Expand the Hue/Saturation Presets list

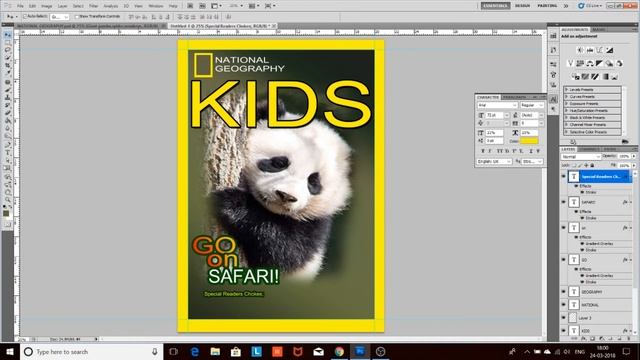tap(593, 111)
